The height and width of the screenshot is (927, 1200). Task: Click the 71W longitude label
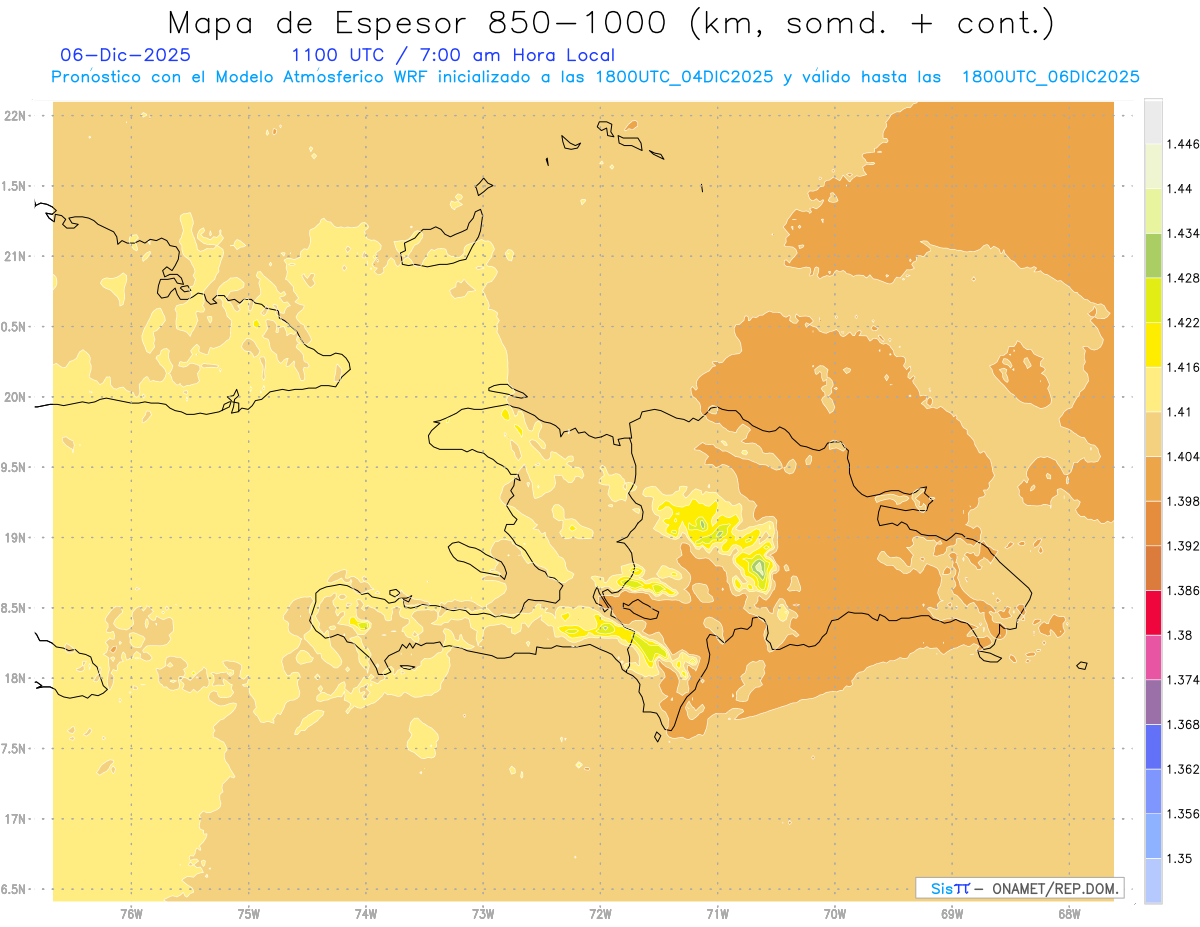point(717,913)
